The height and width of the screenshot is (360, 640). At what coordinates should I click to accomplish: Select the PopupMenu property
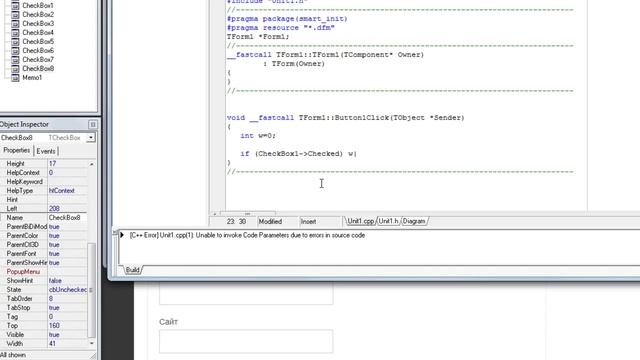point(44,271)
